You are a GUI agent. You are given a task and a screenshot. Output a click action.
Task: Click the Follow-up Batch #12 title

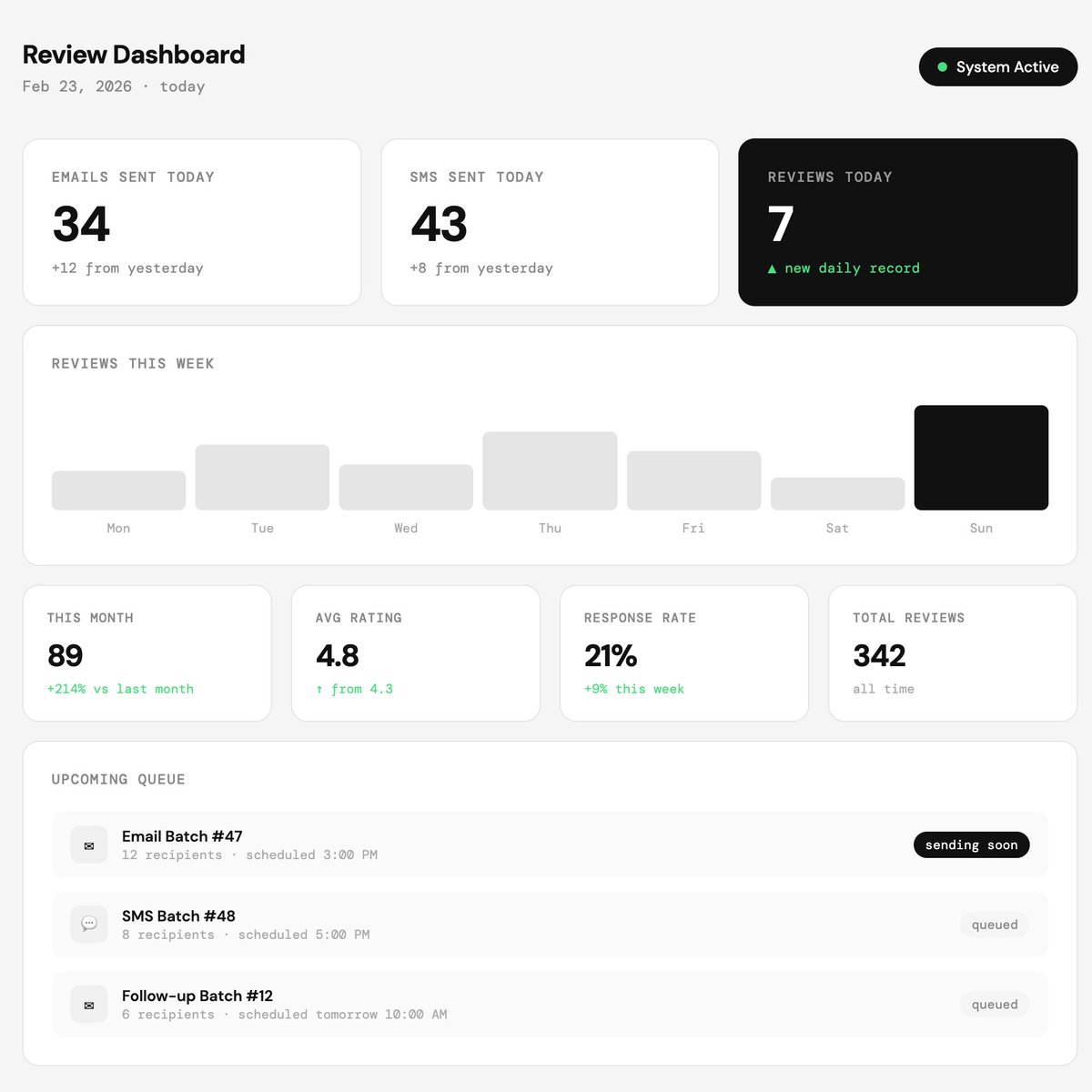197,996
